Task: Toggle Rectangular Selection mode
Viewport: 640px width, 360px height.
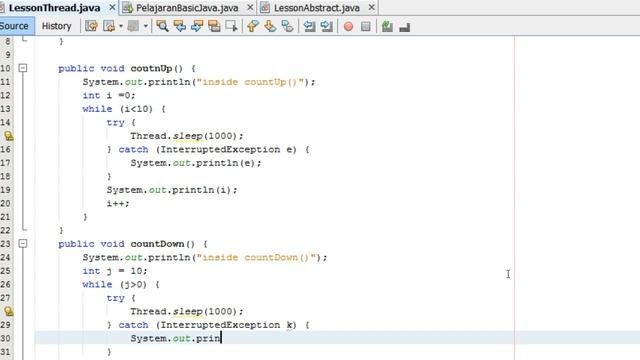Action: point(231,27)
